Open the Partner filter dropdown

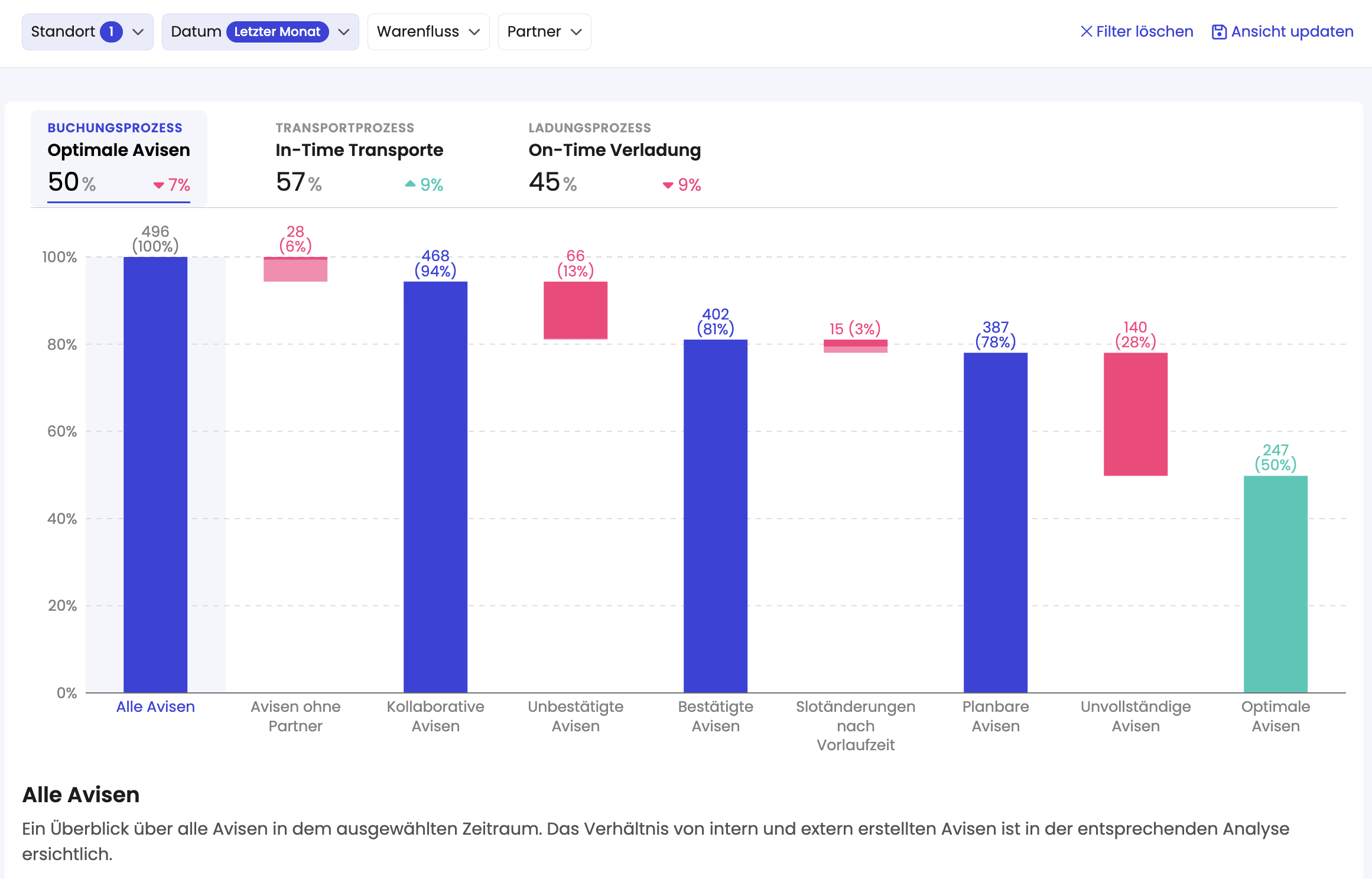point(544,32)
